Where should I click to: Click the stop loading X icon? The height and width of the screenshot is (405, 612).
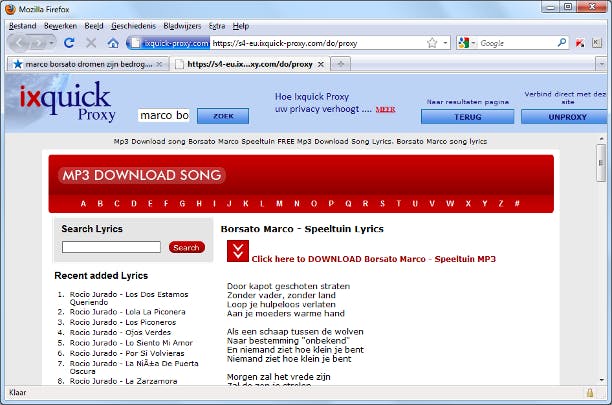click(x=91, y=43)
